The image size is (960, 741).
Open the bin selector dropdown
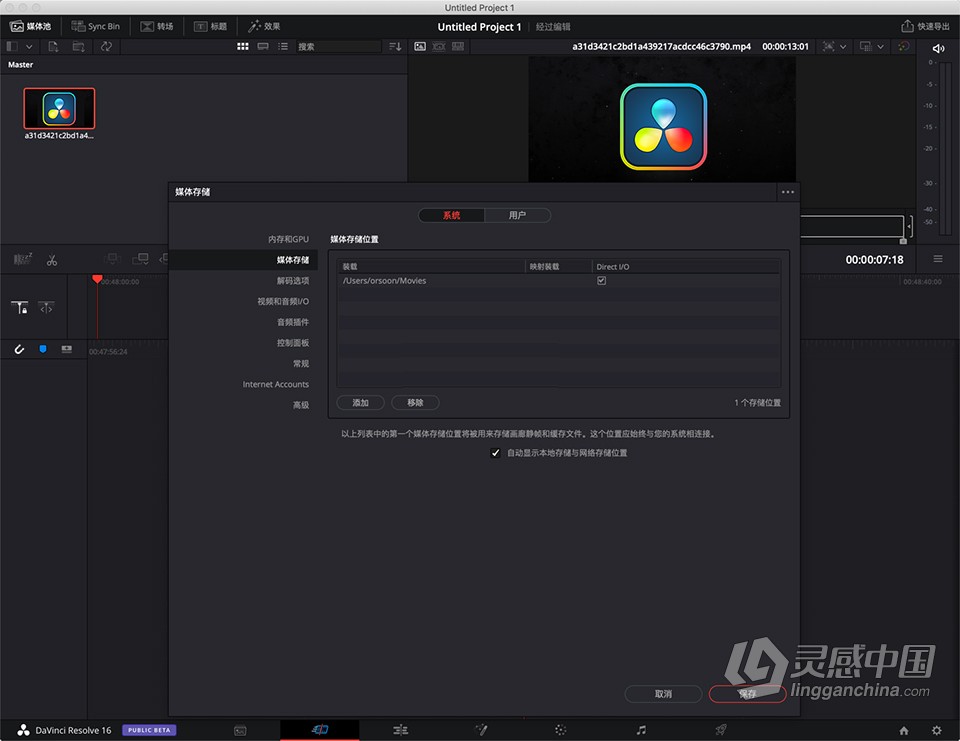(x=28, y=46)
